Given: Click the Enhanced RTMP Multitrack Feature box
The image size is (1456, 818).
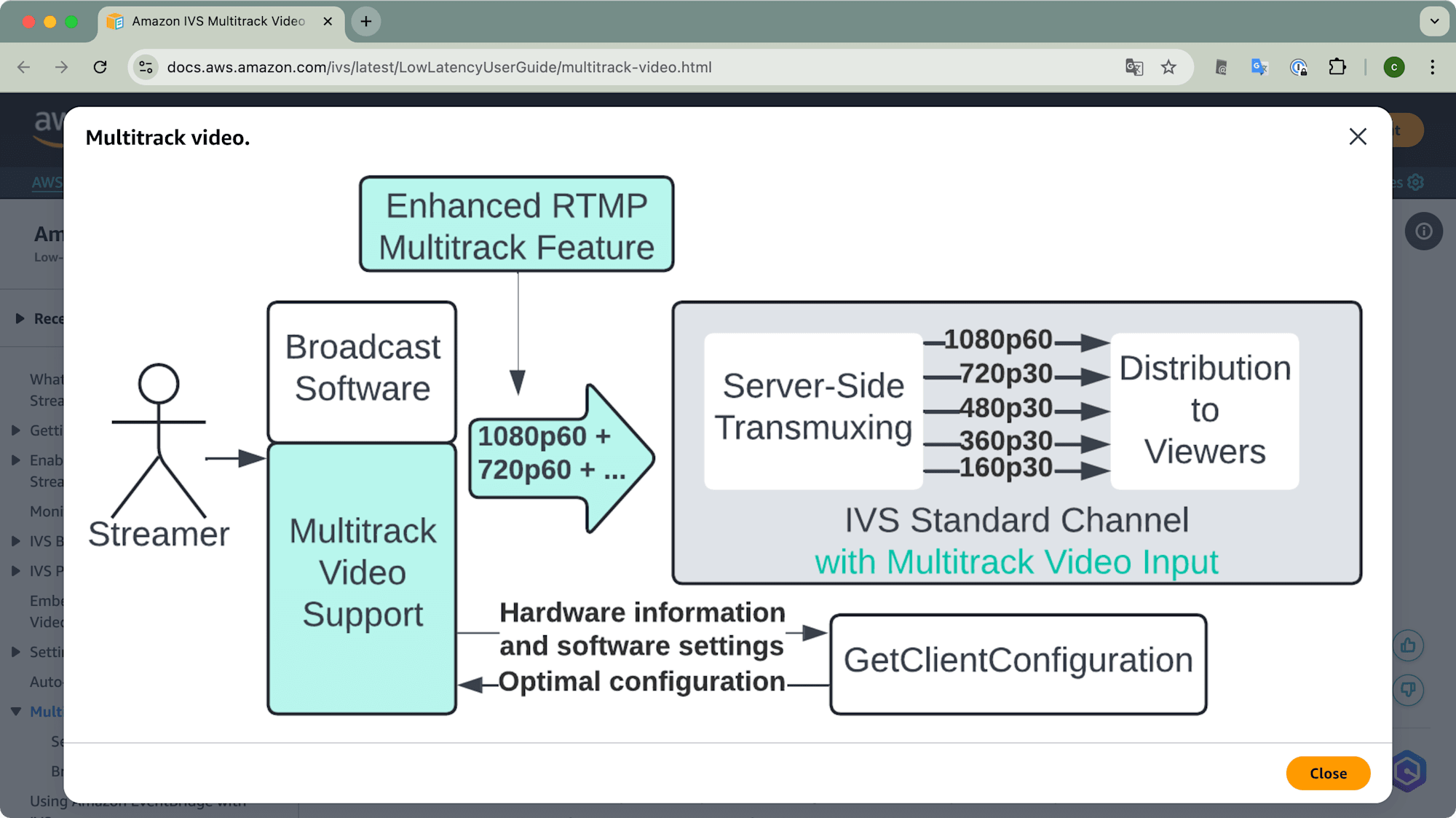Looking at the screenshot, I should (516, 224).
